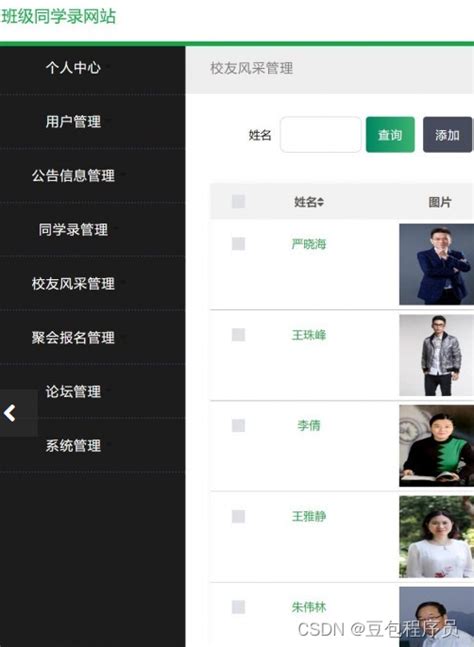
Task: Click the 添加 add button
Action: click(x=448, y=135)
